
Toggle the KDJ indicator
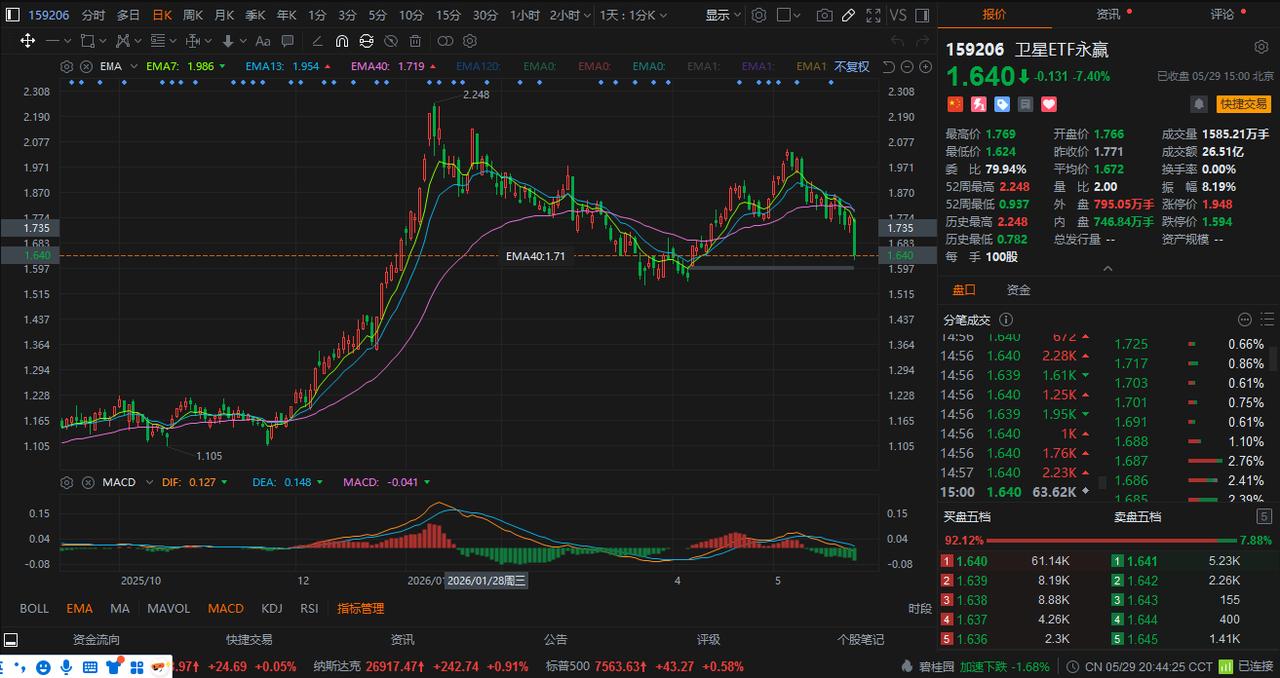point(272,608)
